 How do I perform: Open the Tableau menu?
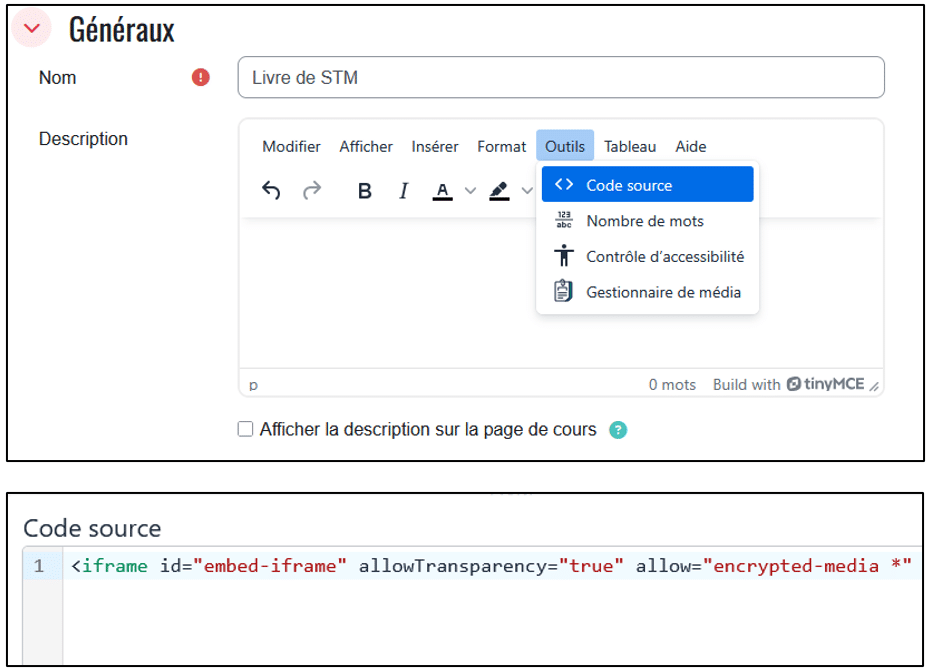630,146
